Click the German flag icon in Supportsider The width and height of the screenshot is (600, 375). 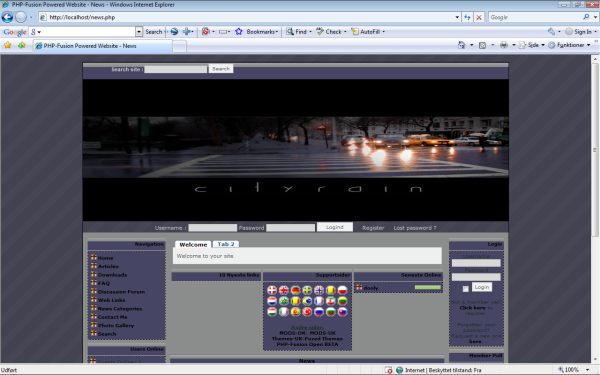tap(295, 290)
